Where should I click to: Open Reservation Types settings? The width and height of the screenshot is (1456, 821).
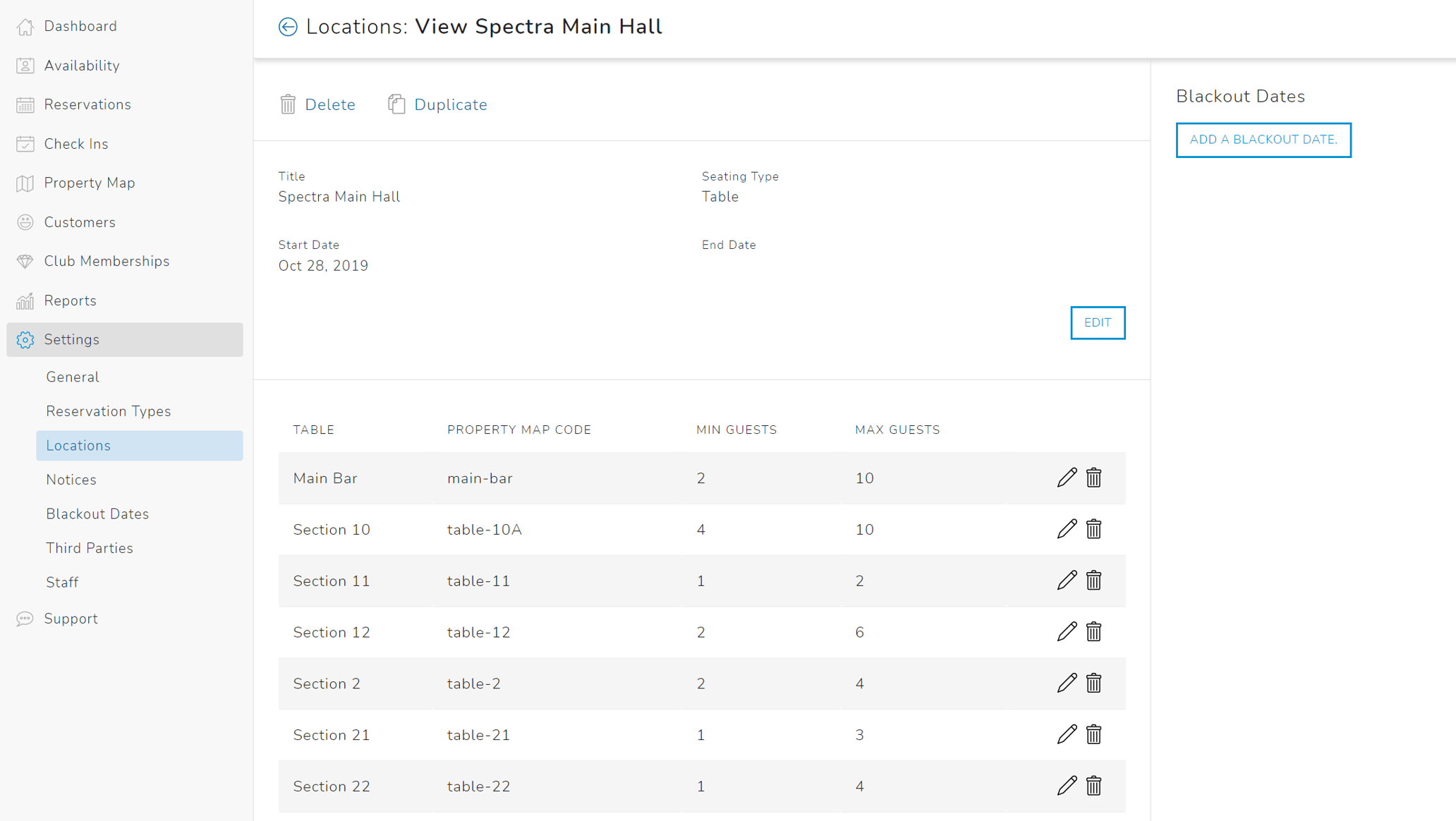pos(109,411)
